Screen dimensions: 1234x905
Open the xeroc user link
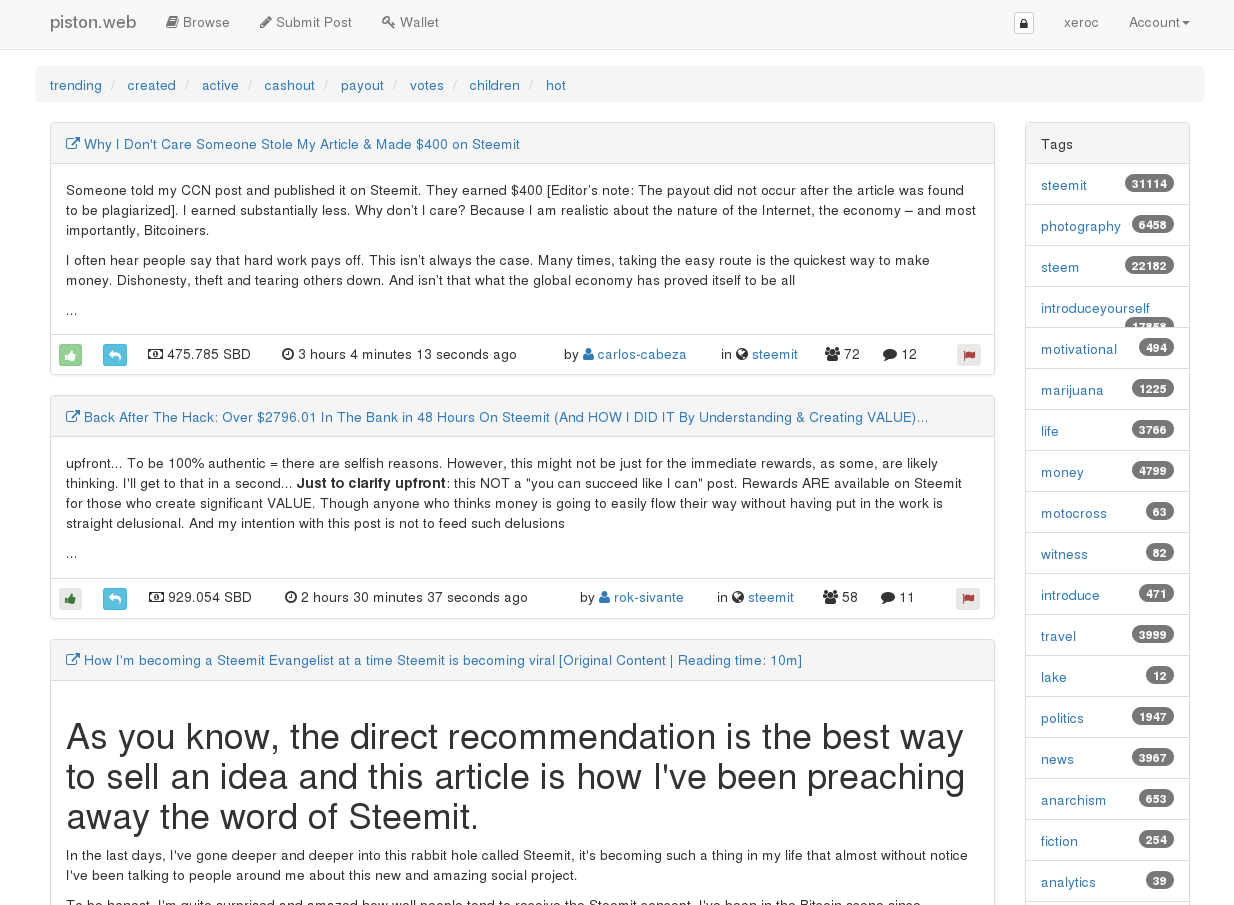pos(1081,22)
